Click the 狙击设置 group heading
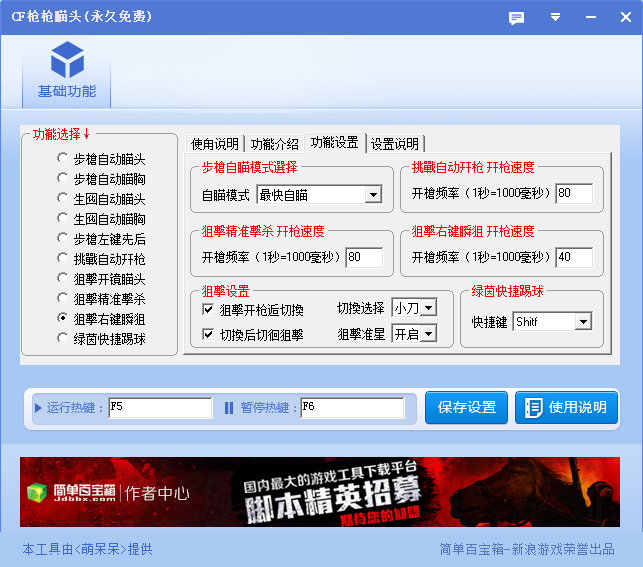The image size is (643, 567). pyautogui.click(x=225, y=291)
